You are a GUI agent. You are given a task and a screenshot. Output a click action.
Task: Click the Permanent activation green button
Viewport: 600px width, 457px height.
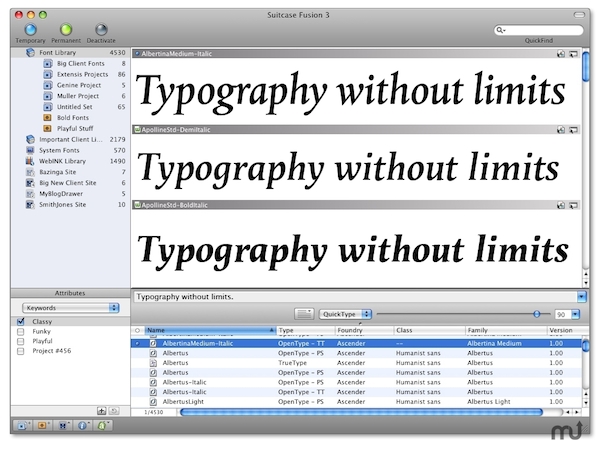(x=66, y=29)
